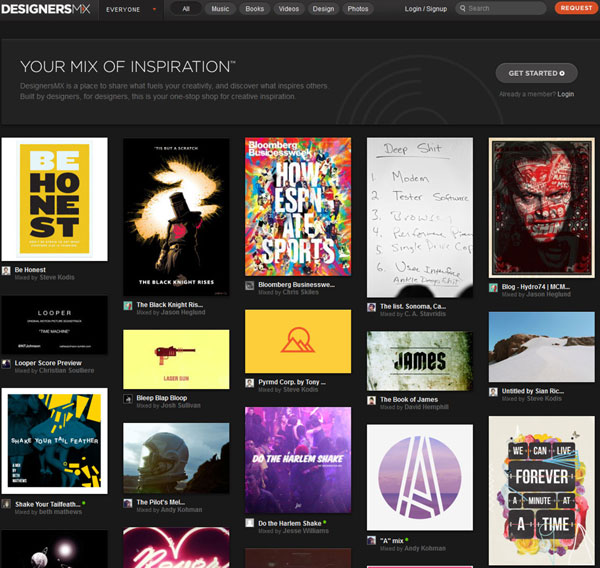Click avatar icon beside Looper Score Preview
The image size is (600, 568).
point(6,364)
